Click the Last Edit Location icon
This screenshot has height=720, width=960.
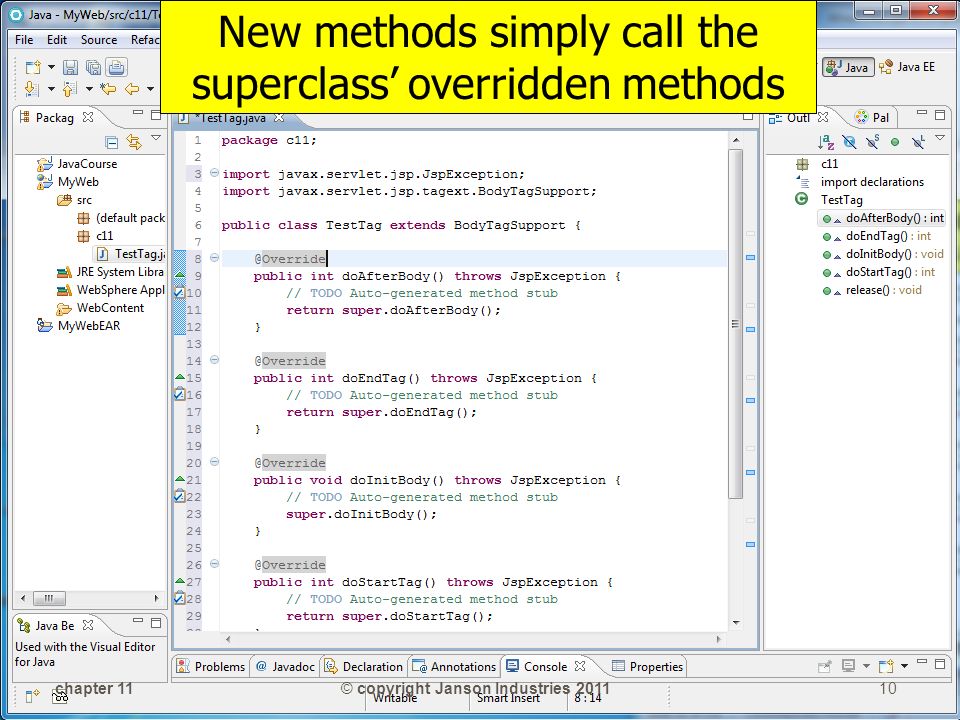coord(108,89)
